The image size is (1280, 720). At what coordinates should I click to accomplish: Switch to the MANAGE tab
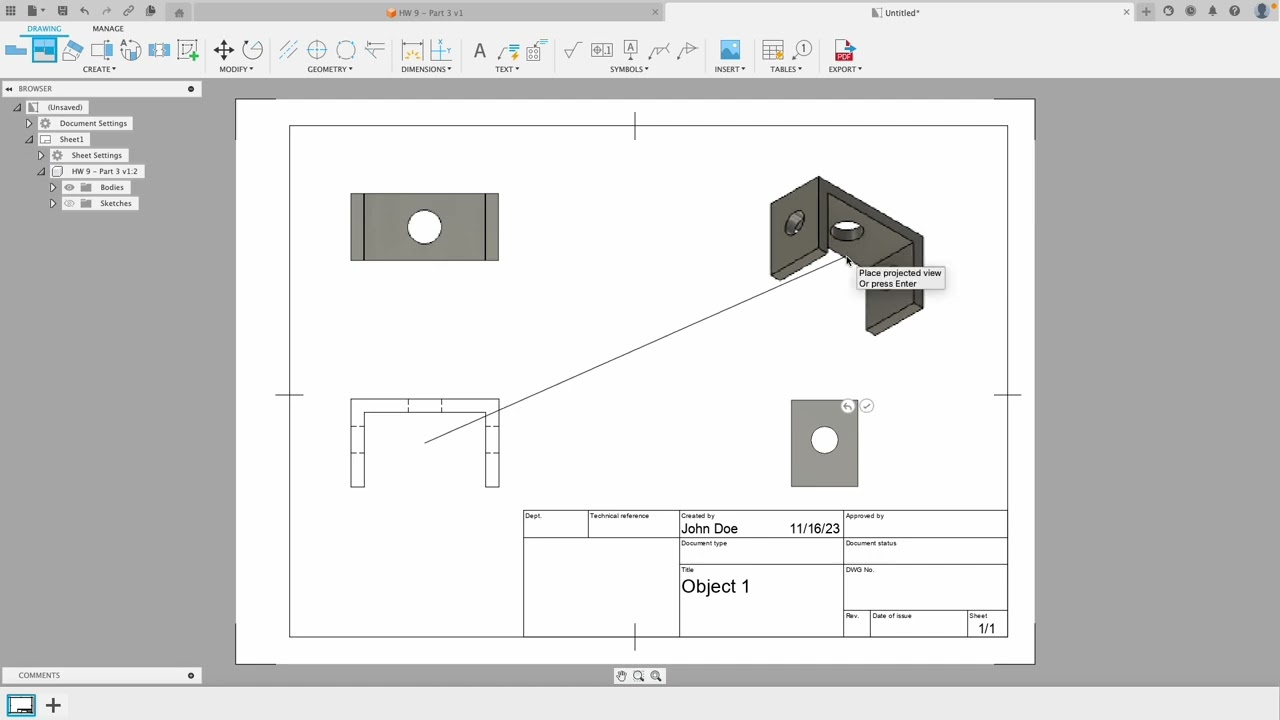coord(108,28)
